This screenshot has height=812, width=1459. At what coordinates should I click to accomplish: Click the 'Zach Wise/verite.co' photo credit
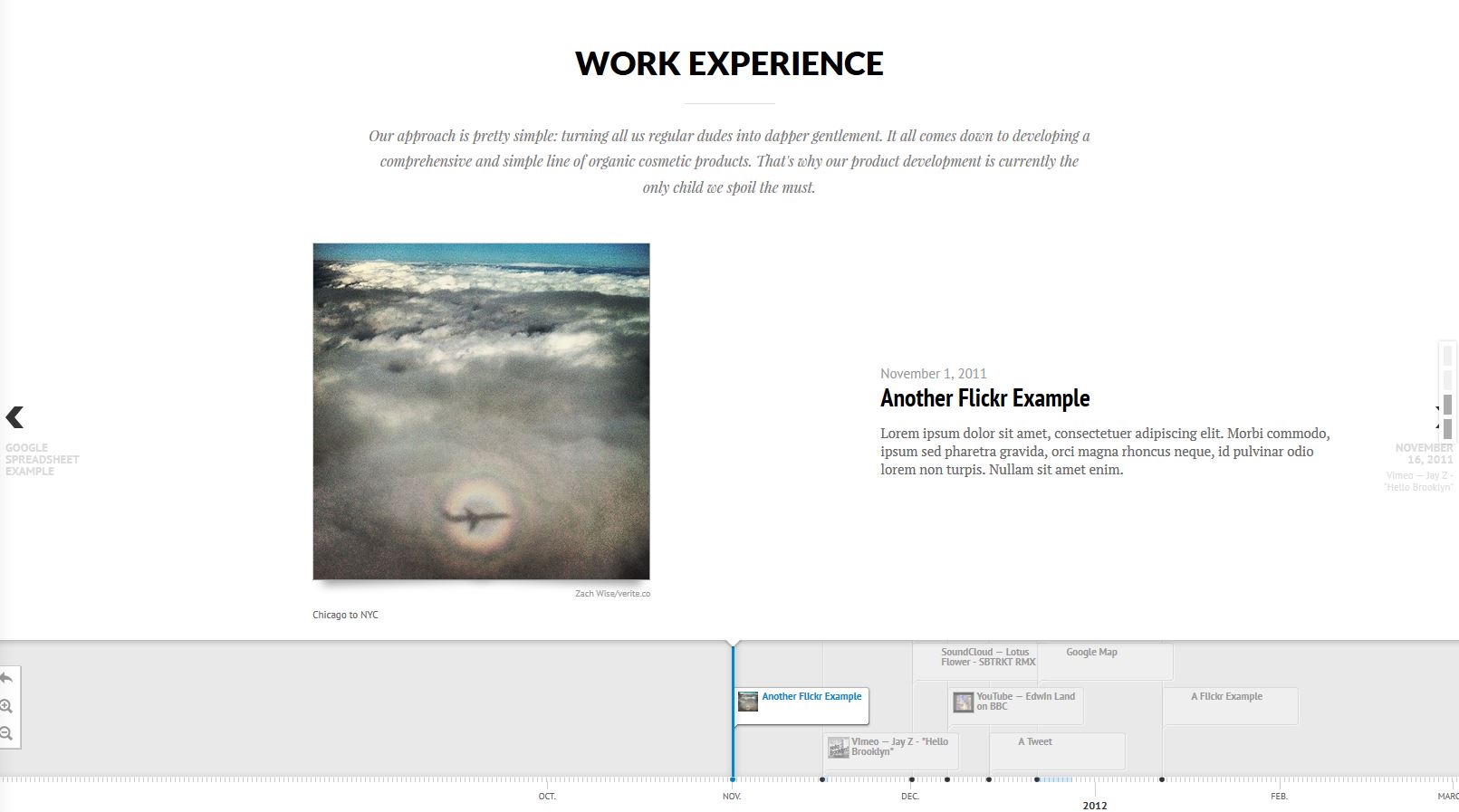click(612, 594)
